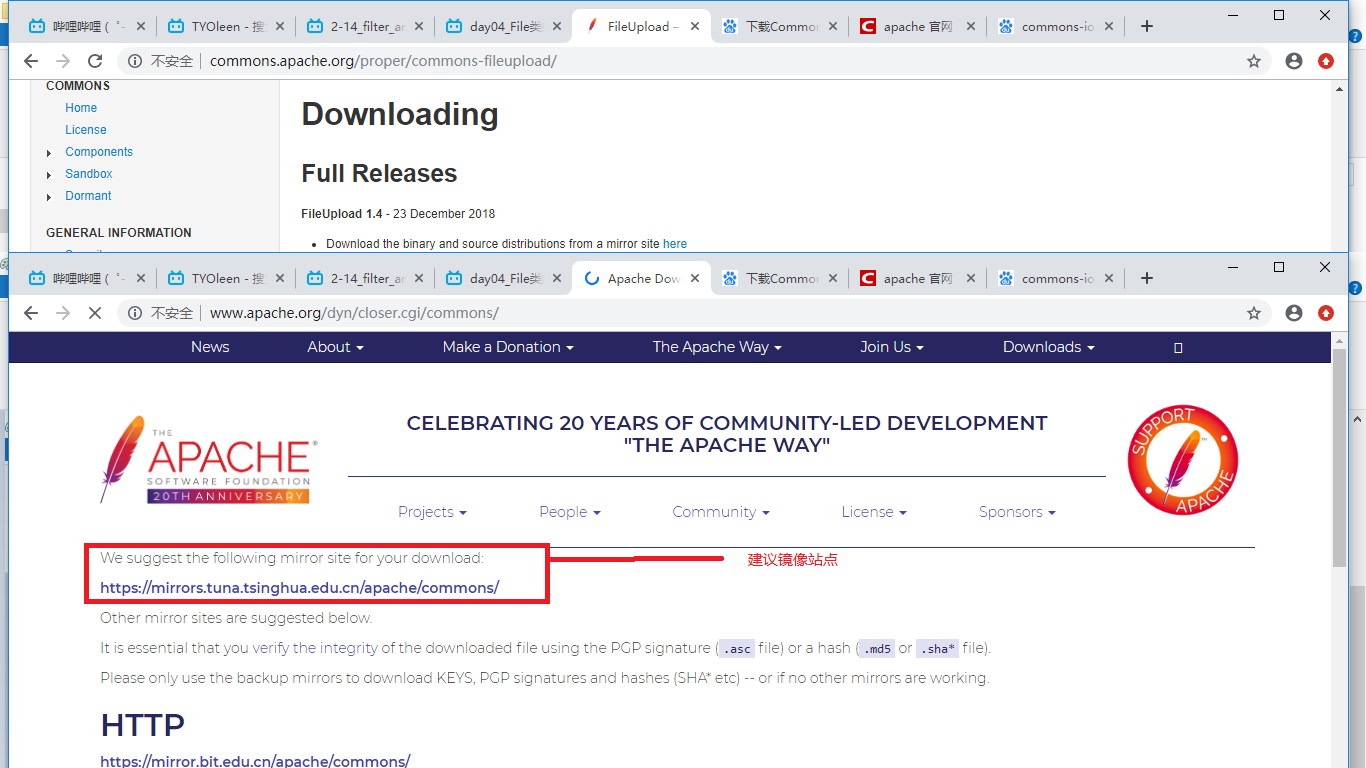This screenshot has height=768, width=1366.
Task: Expand the Sandbox arrow in the Commons sidebar
Action: click(x=49, y=175)
